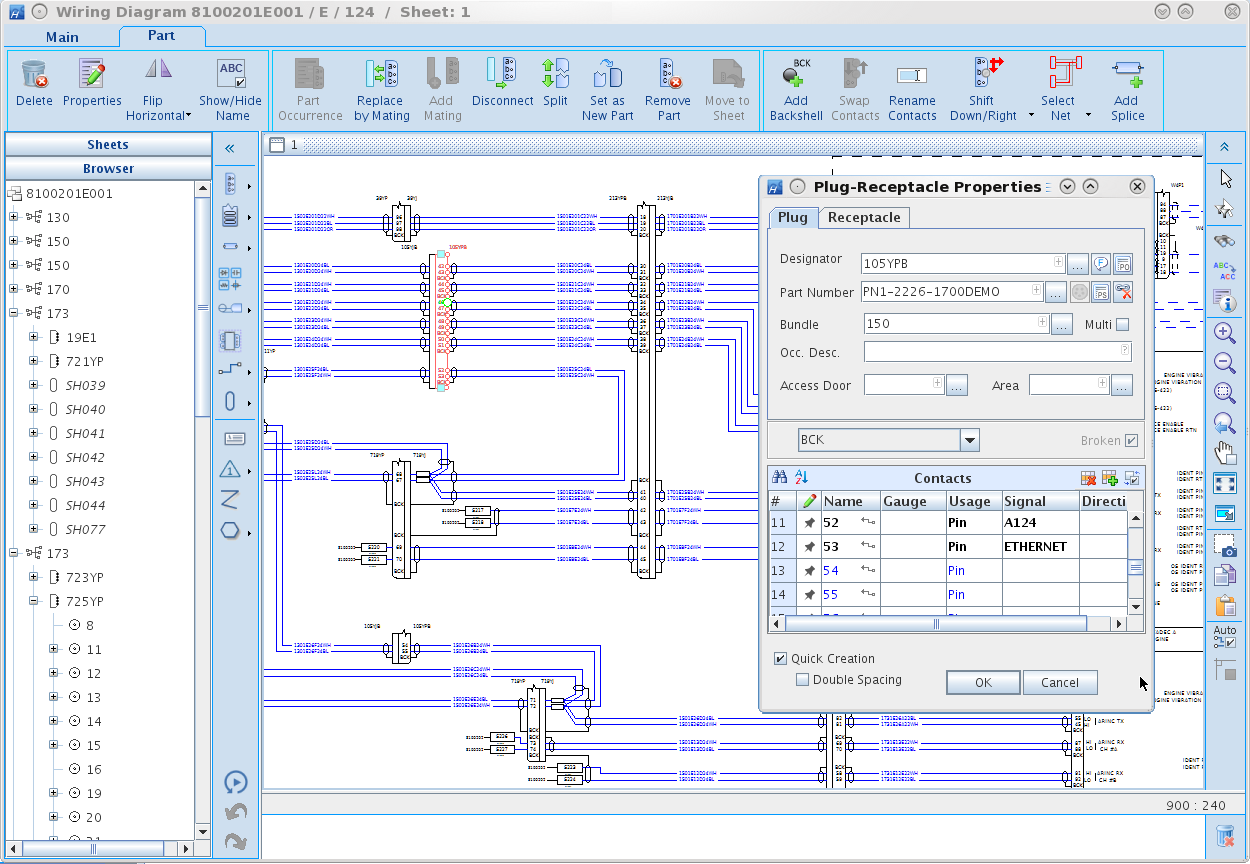Viewport: 1250px width, 864px height.
Task: Click OK in the properties dialog
Action: [x=983, y=682]
